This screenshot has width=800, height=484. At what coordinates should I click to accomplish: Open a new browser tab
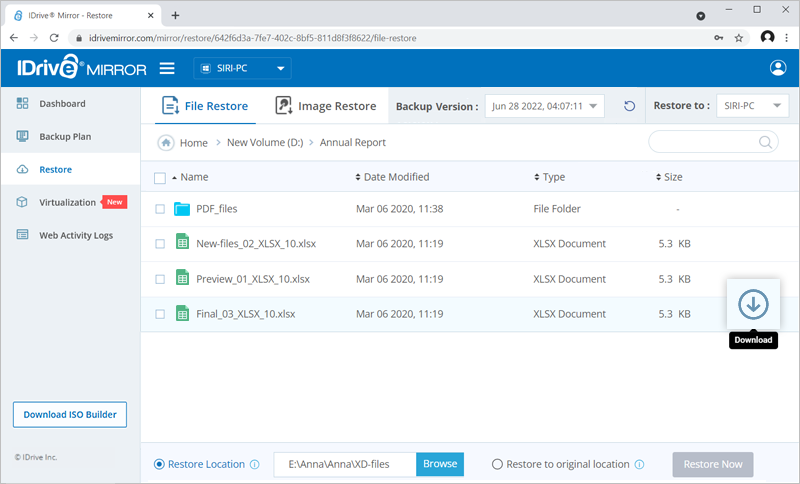click(x=175, y=15)
